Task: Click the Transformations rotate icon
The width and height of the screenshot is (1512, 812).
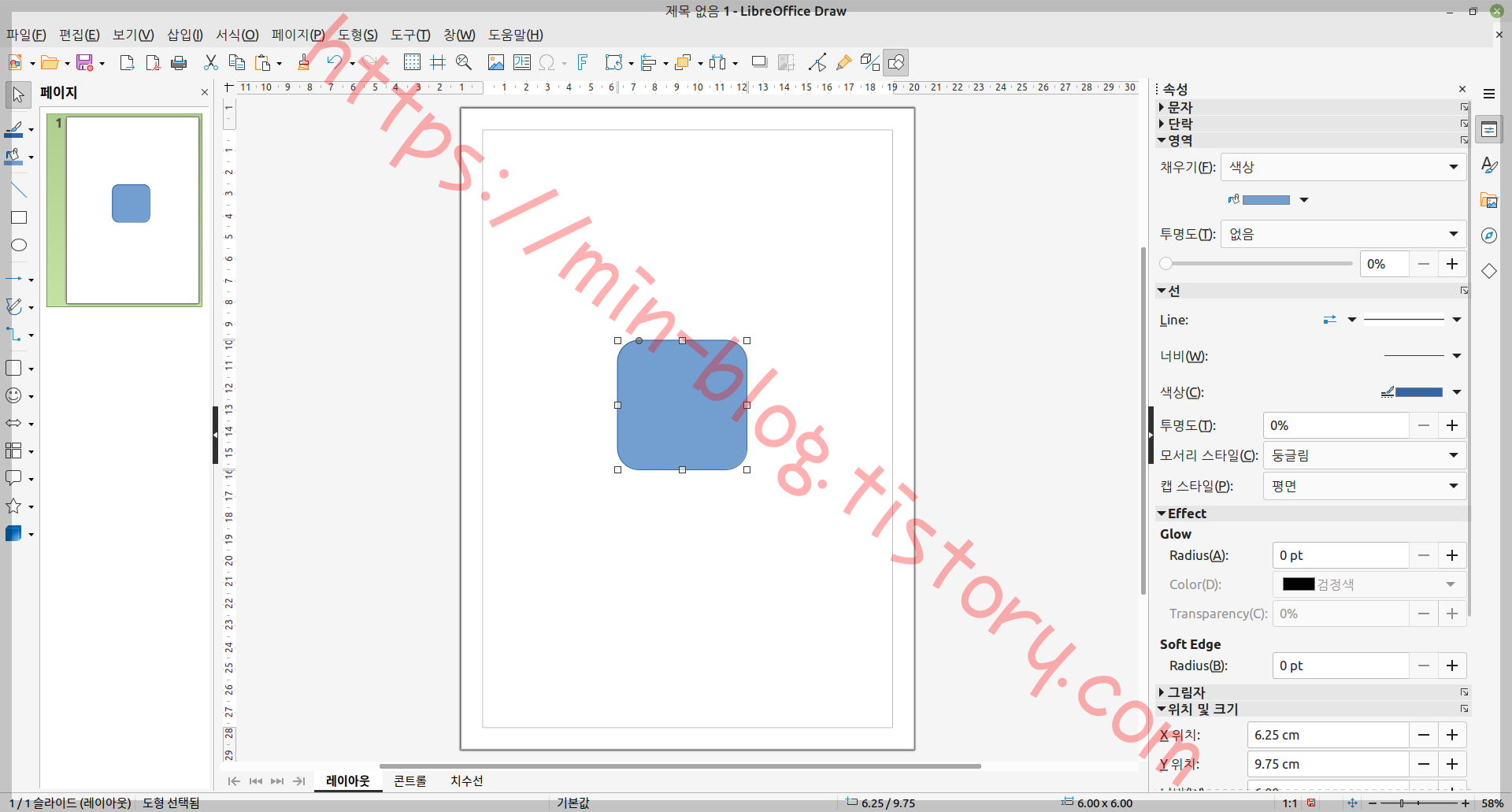Action: pyautogui.click(x=613, y=62)
